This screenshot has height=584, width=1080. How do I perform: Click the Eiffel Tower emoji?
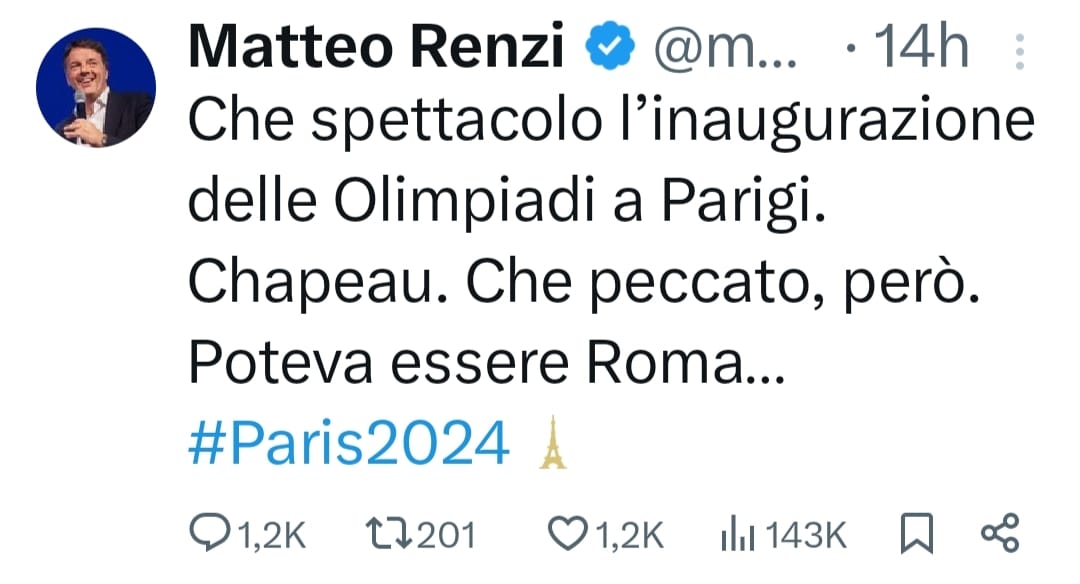[553, 444]
